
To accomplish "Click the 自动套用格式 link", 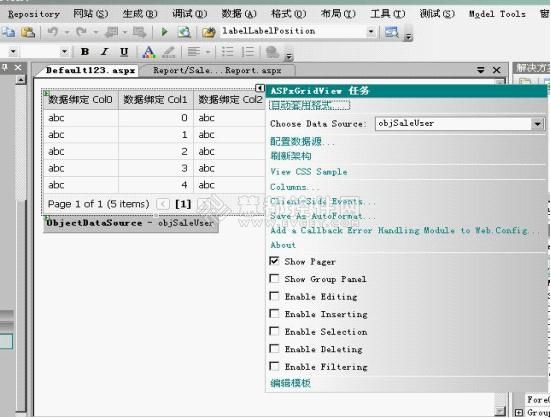I will point(310,105).
